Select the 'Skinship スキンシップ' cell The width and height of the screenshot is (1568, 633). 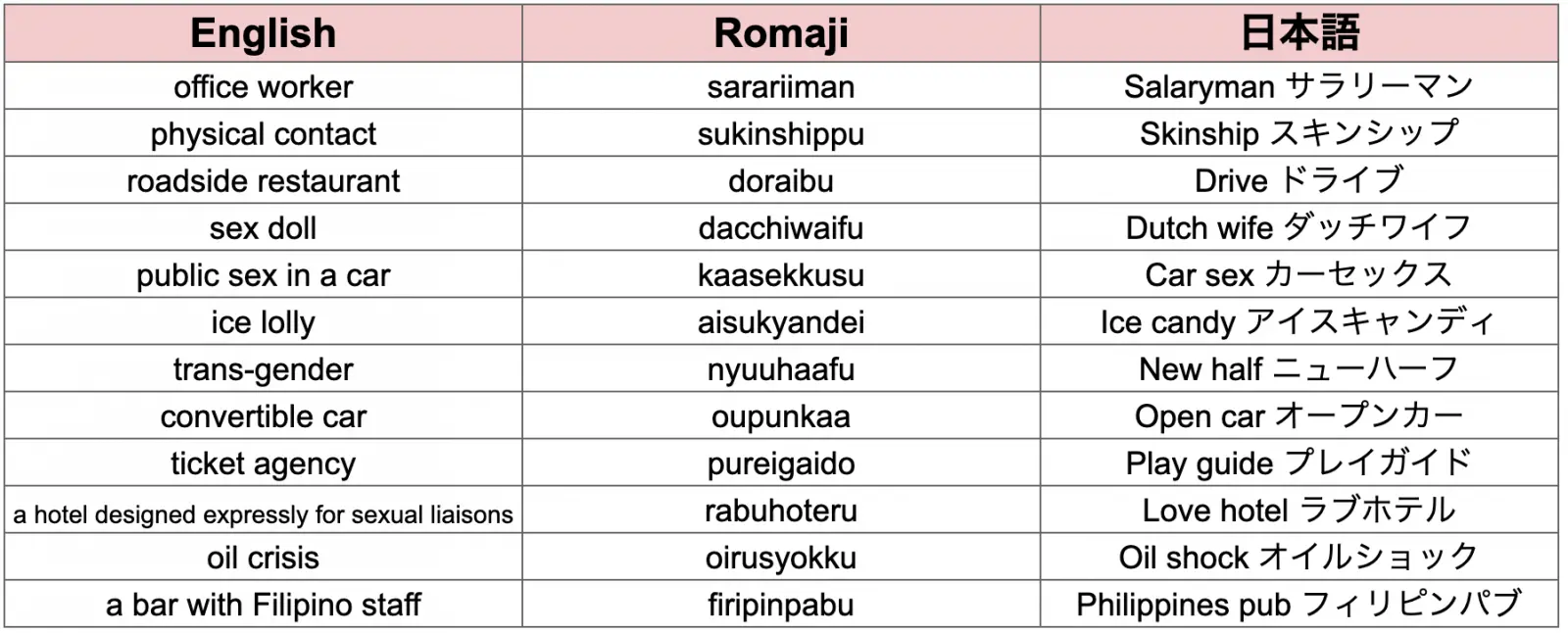pyautogui.click(x=1298, y=134)
